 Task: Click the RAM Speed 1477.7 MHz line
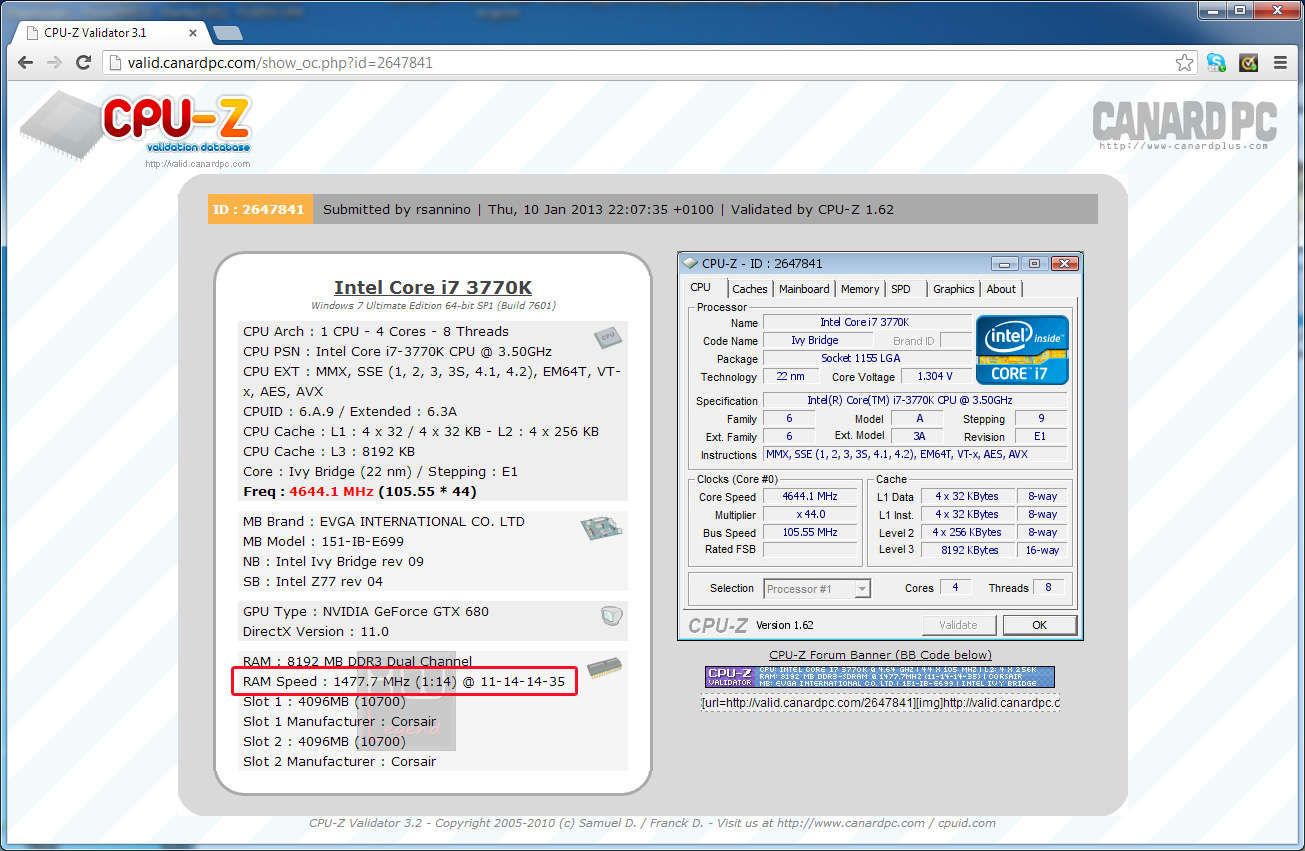[x=404, y=682]
